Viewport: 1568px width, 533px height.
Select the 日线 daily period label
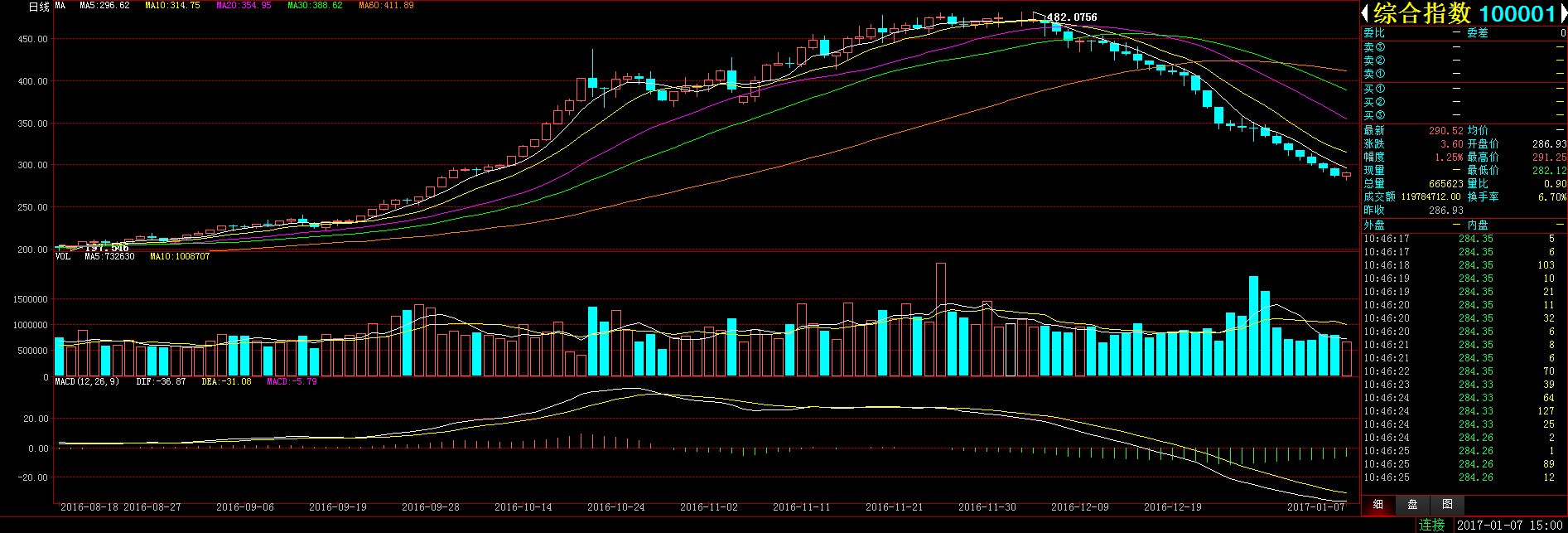pos(39,7)
